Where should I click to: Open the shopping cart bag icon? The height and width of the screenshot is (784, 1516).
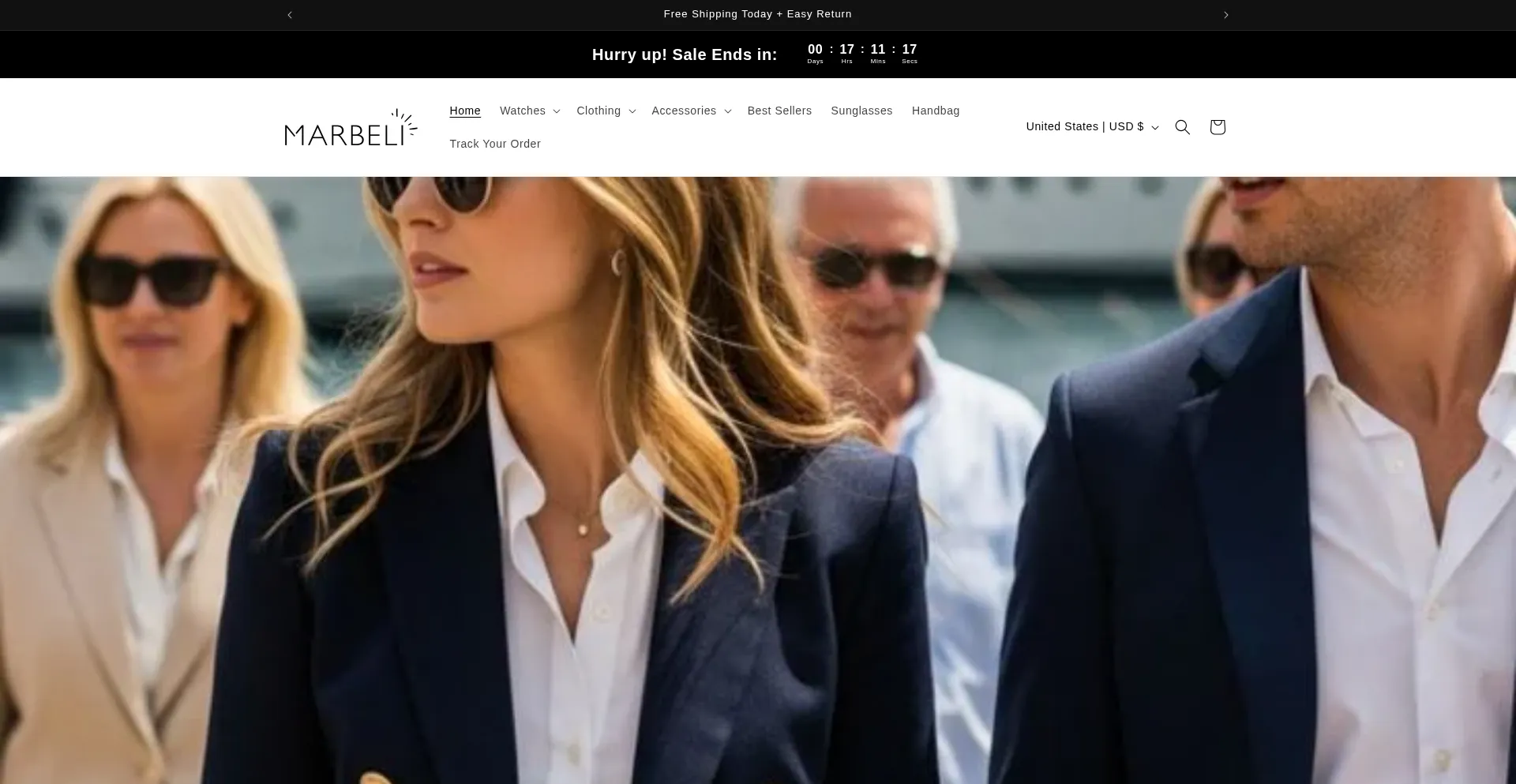1217,127
